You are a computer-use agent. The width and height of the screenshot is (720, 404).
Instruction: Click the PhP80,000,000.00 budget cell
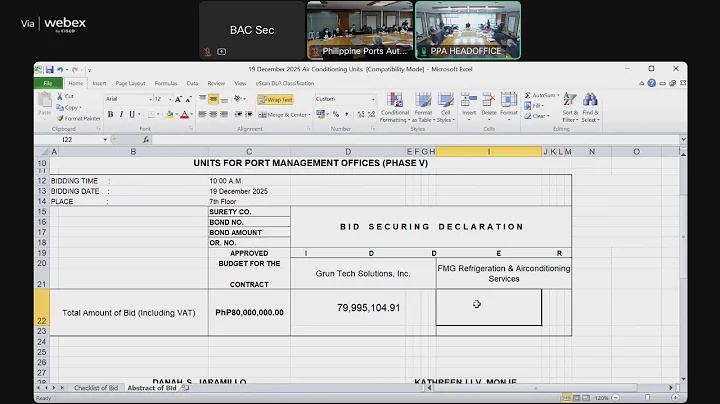click(249, 312)
